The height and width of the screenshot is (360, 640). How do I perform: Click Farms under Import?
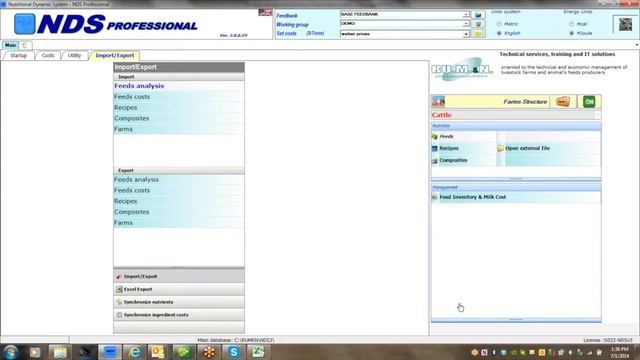[179, 129]
